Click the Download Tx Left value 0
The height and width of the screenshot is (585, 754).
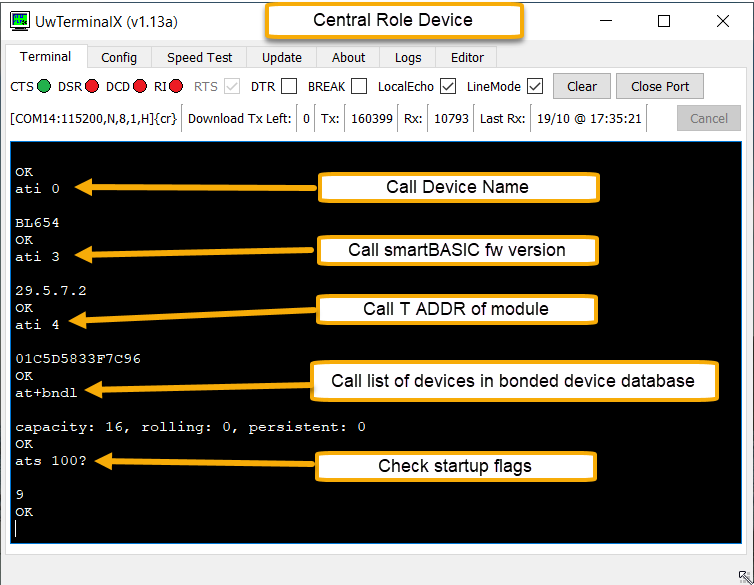pyautogui.click(x=306, y=119)
